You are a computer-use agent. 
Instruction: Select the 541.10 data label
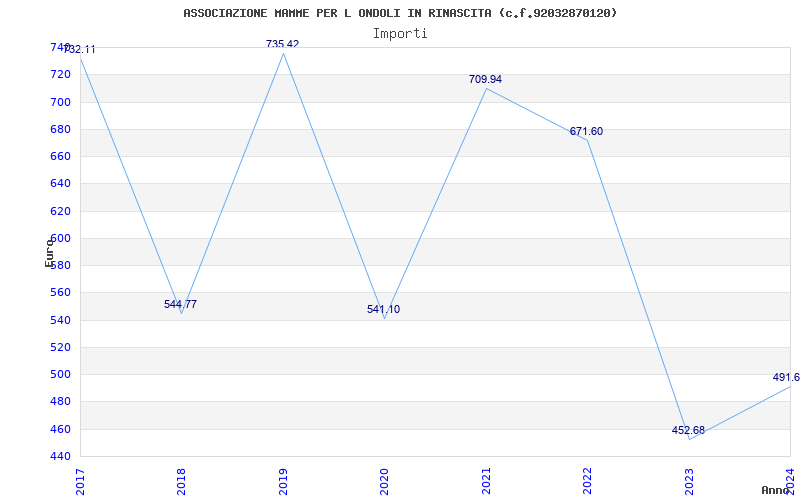[383, 309]
